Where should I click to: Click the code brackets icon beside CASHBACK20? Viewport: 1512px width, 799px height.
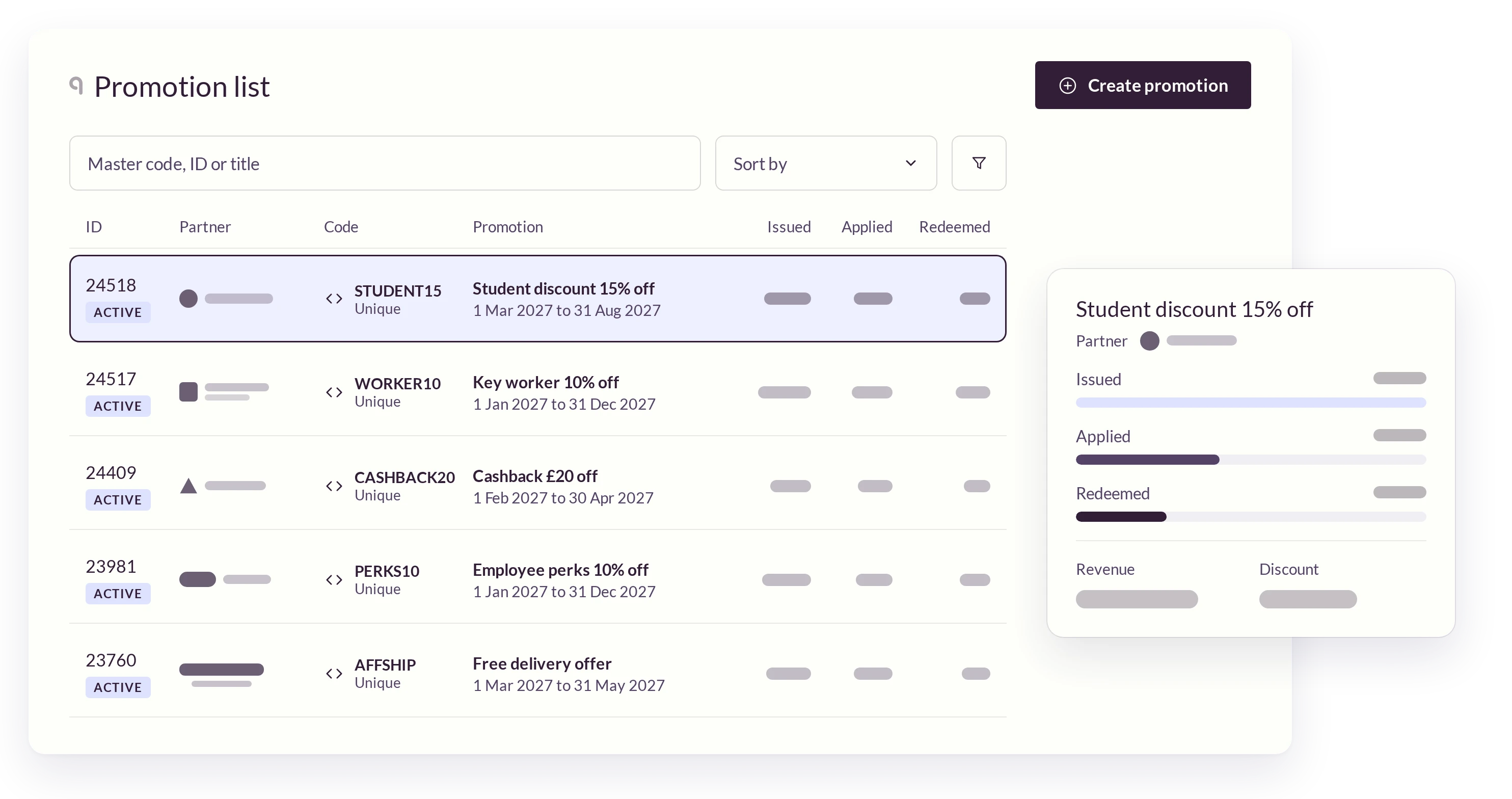(334, 486)
